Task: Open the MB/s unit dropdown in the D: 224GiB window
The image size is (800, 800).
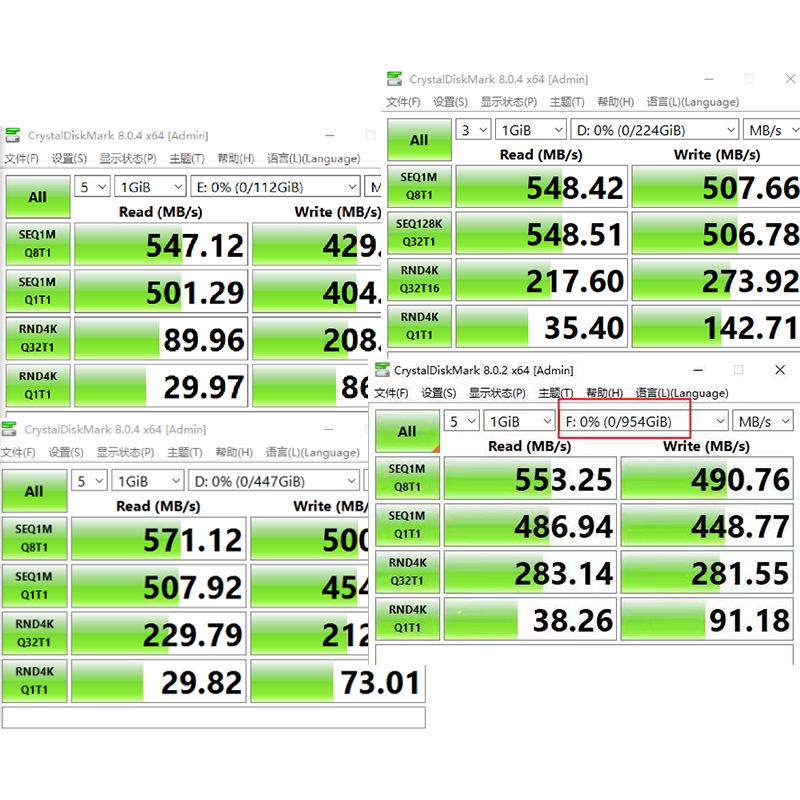Action: click(771, 130)
